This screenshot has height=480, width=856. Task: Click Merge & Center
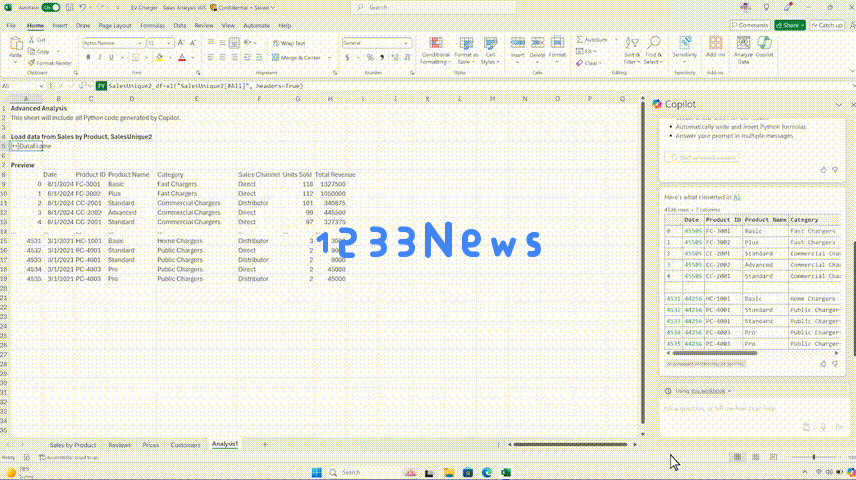point(296,57)
